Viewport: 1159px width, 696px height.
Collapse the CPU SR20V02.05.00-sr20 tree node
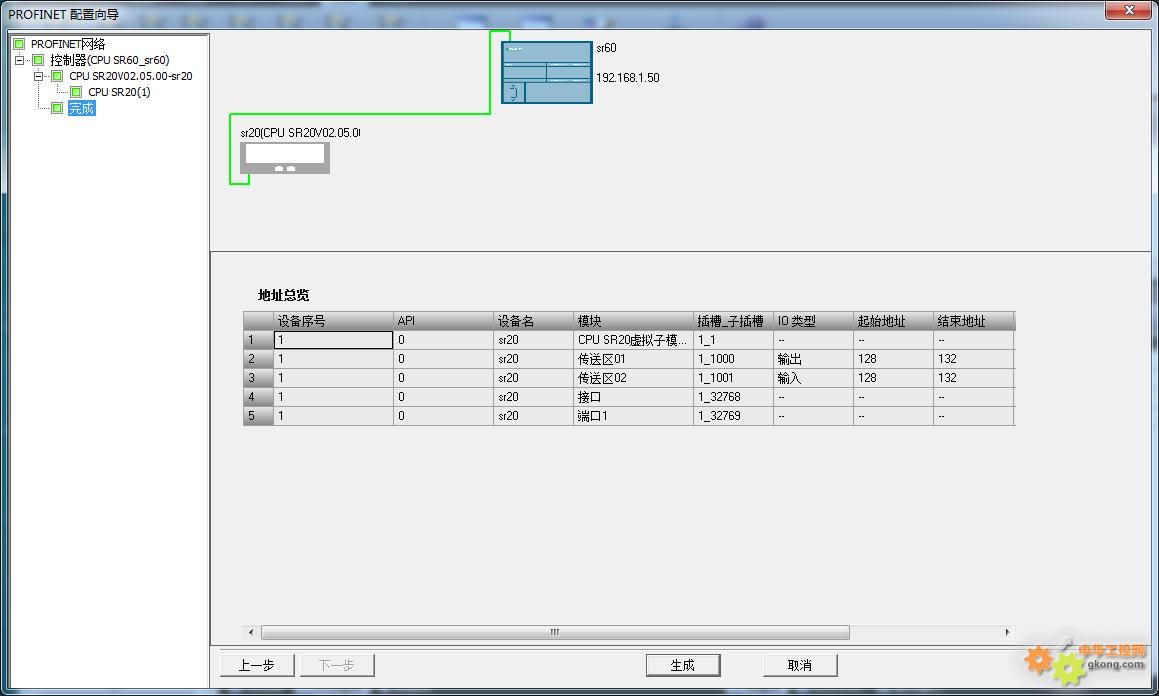(38, 76)
